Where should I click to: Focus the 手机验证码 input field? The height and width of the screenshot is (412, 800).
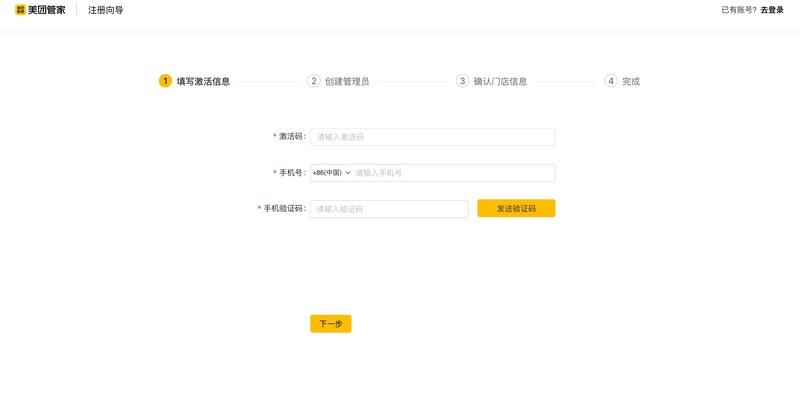tap(389, 209)
